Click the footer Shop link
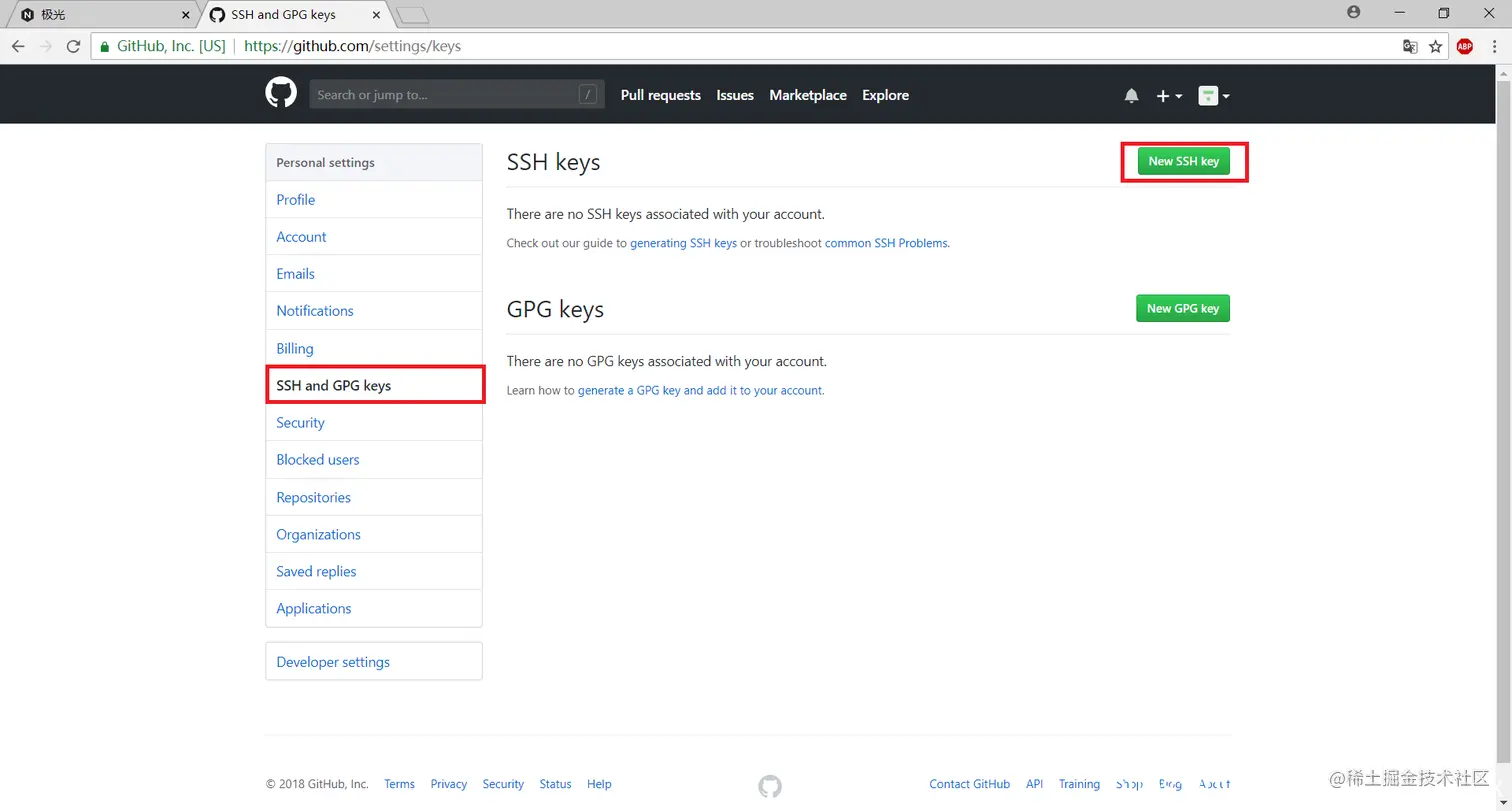Image resolution: width=1512 pixels, height=811 pixels. pyautogui.click(x=1129, y=784)
